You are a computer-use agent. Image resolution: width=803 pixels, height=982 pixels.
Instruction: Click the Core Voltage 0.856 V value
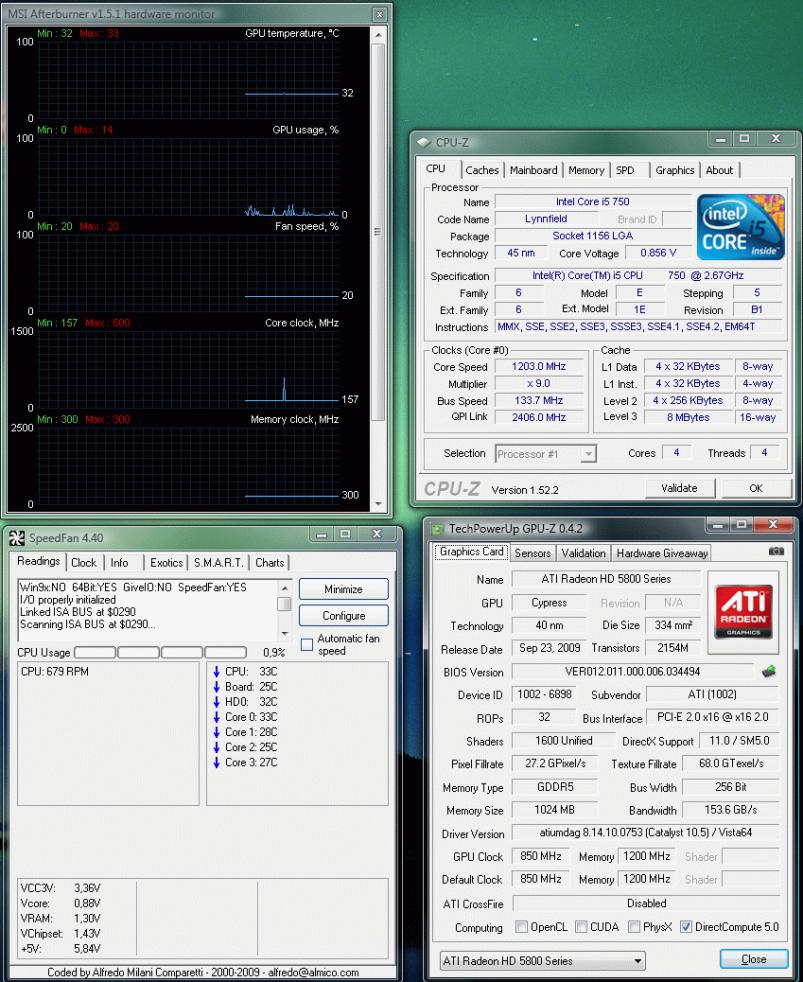click(658, 252)
